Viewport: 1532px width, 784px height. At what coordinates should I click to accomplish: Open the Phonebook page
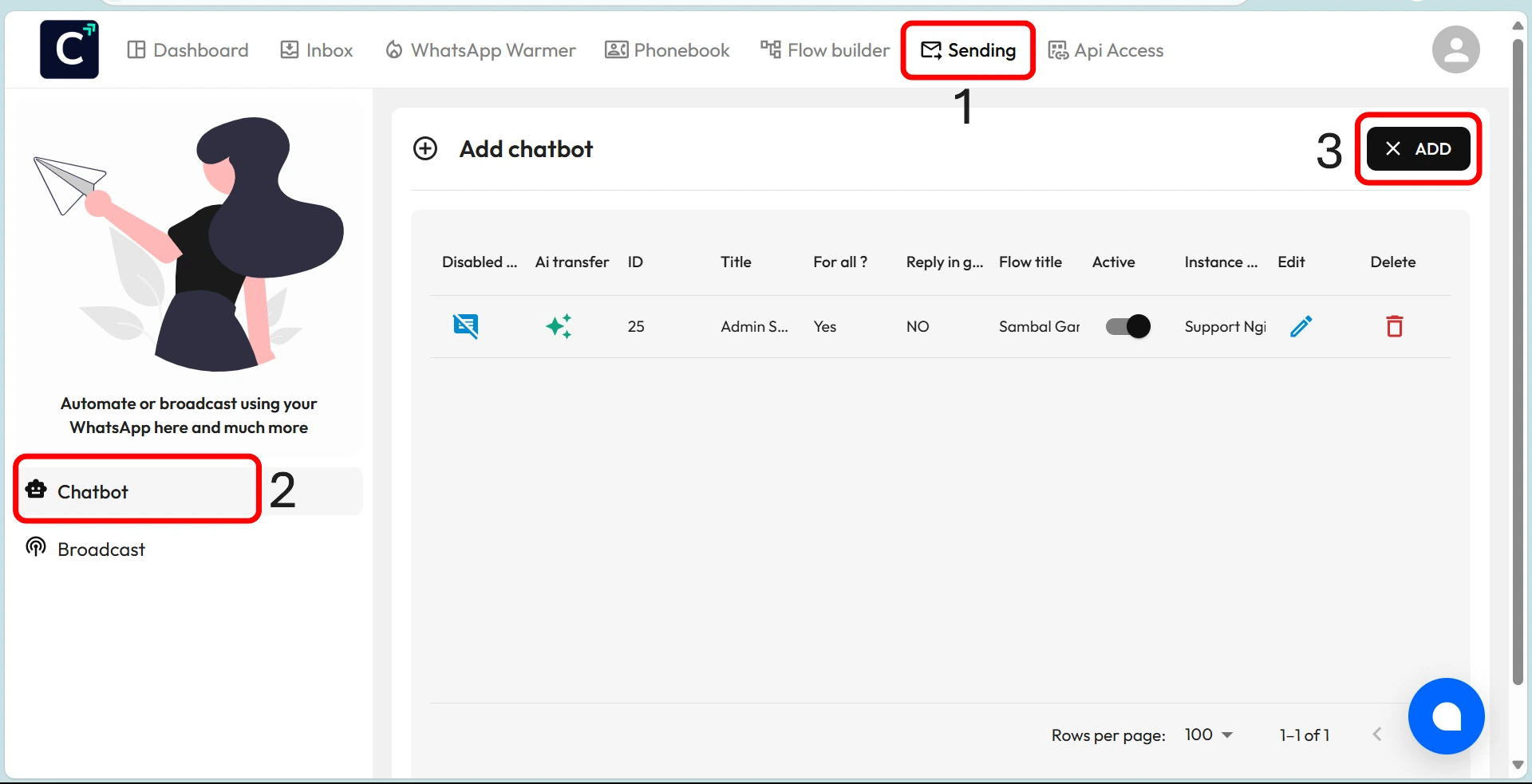[x=667, y=50]
